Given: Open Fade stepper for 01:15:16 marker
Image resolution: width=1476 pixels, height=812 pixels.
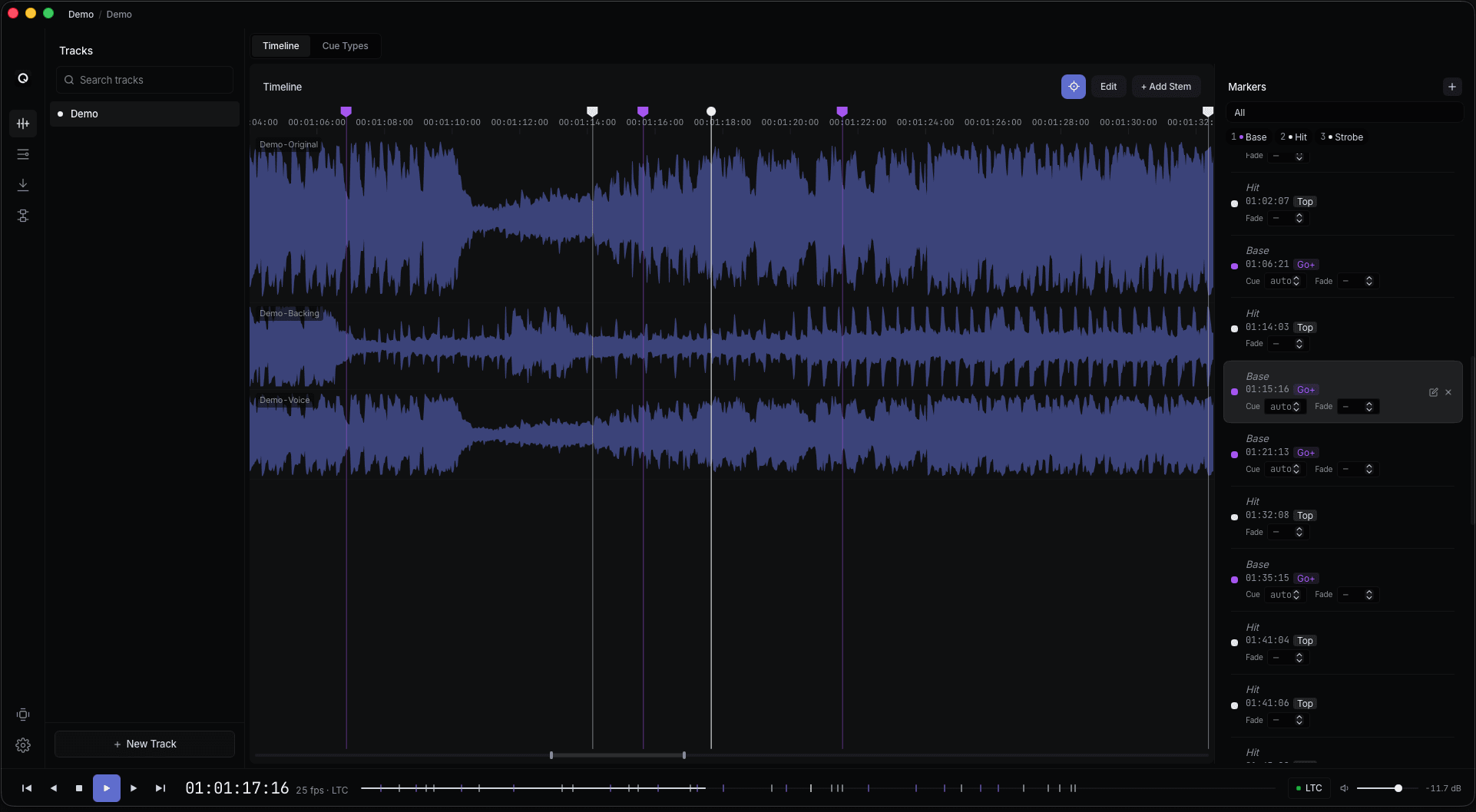Looking at the screenshot, I should point(1358,407).
